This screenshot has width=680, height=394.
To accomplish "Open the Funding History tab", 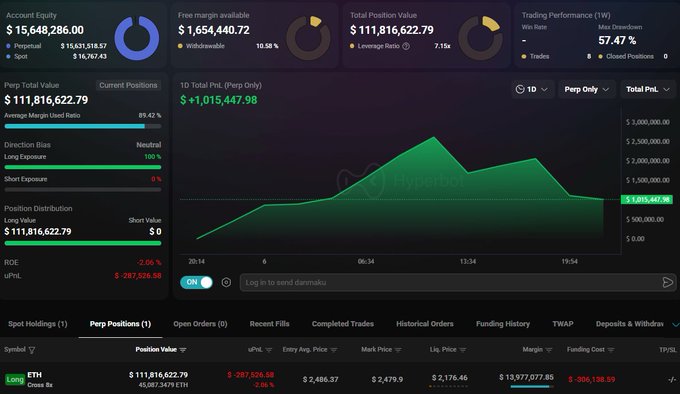I will (x=503, y=324).
